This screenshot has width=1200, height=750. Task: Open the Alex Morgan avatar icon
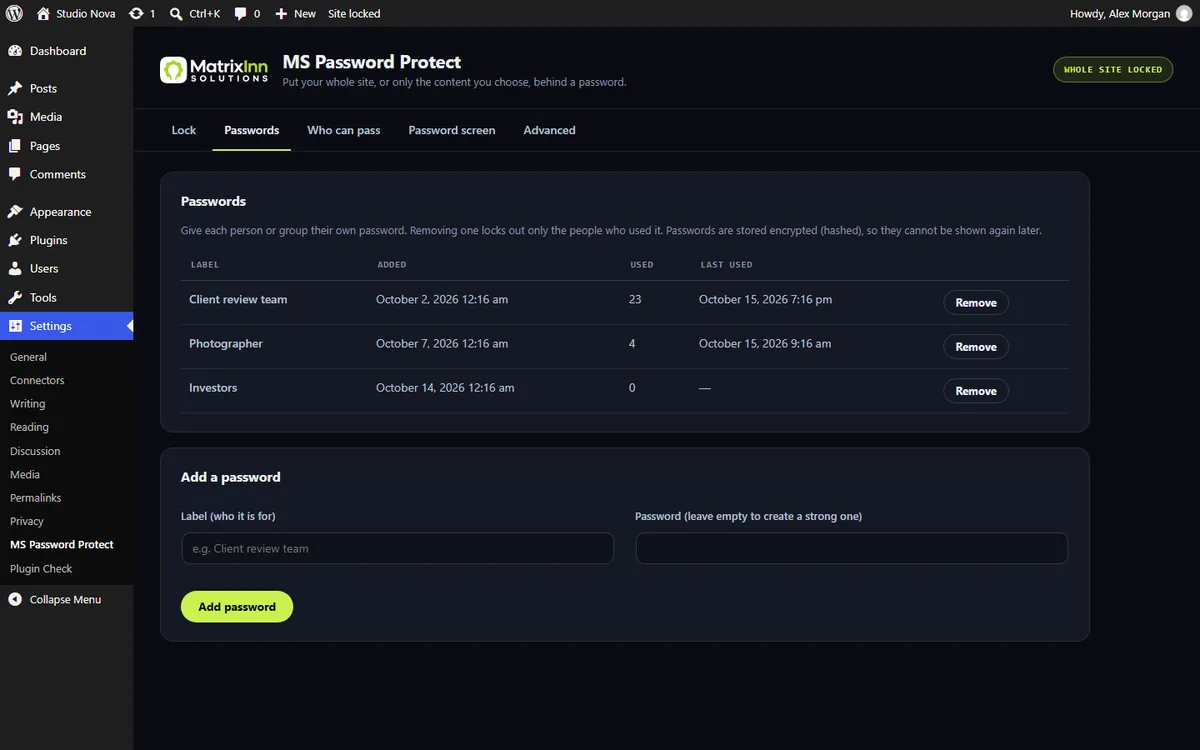1183,14
